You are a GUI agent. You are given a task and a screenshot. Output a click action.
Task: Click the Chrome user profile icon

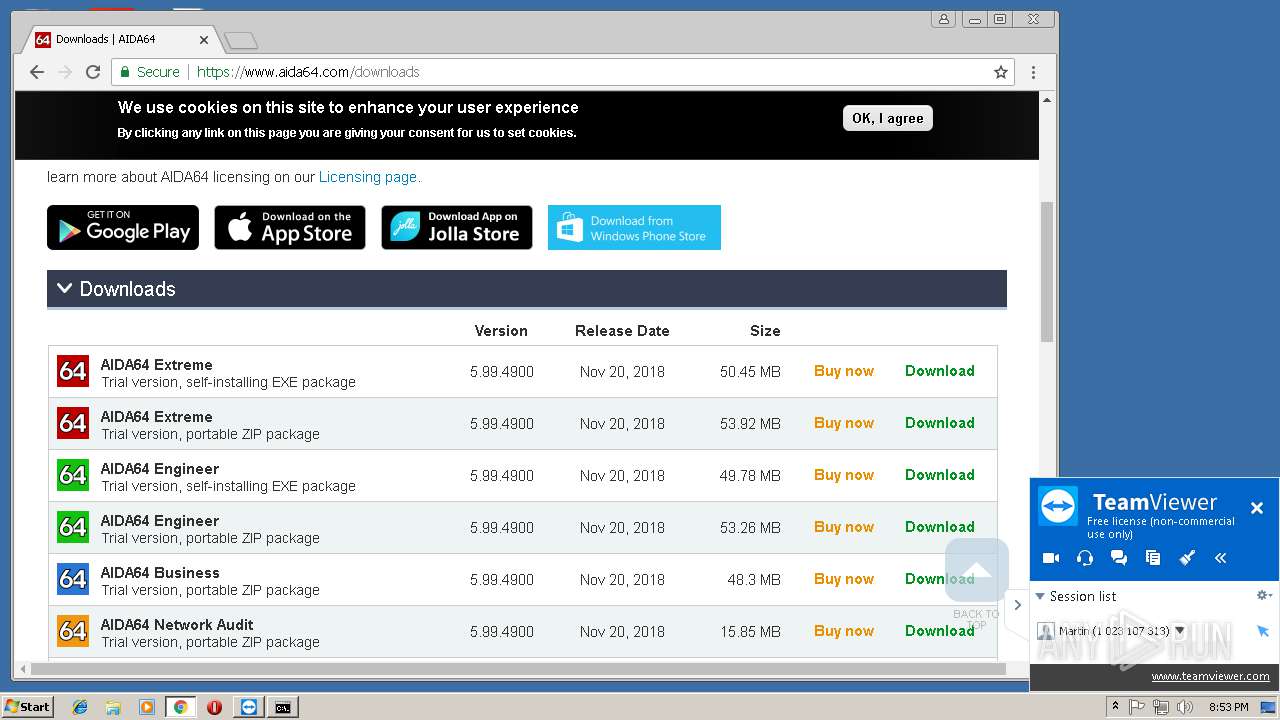[943, 19]
